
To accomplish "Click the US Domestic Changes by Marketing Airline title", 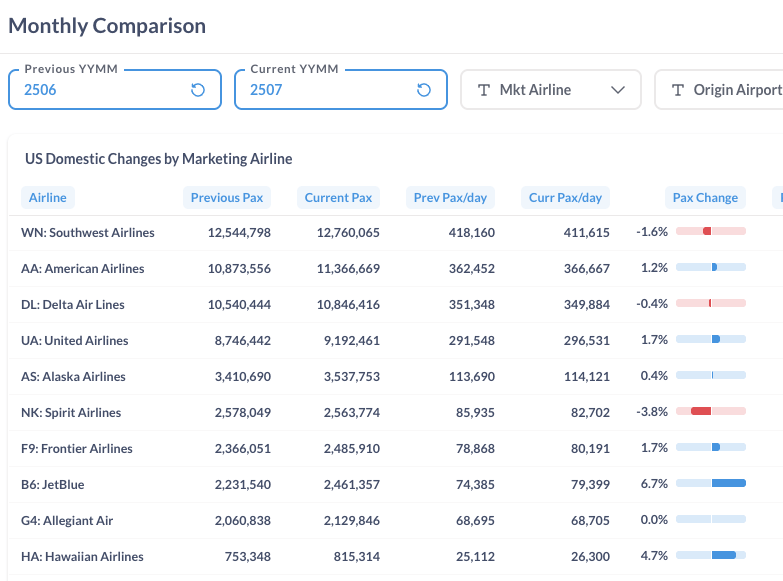I will pos(159,159).
